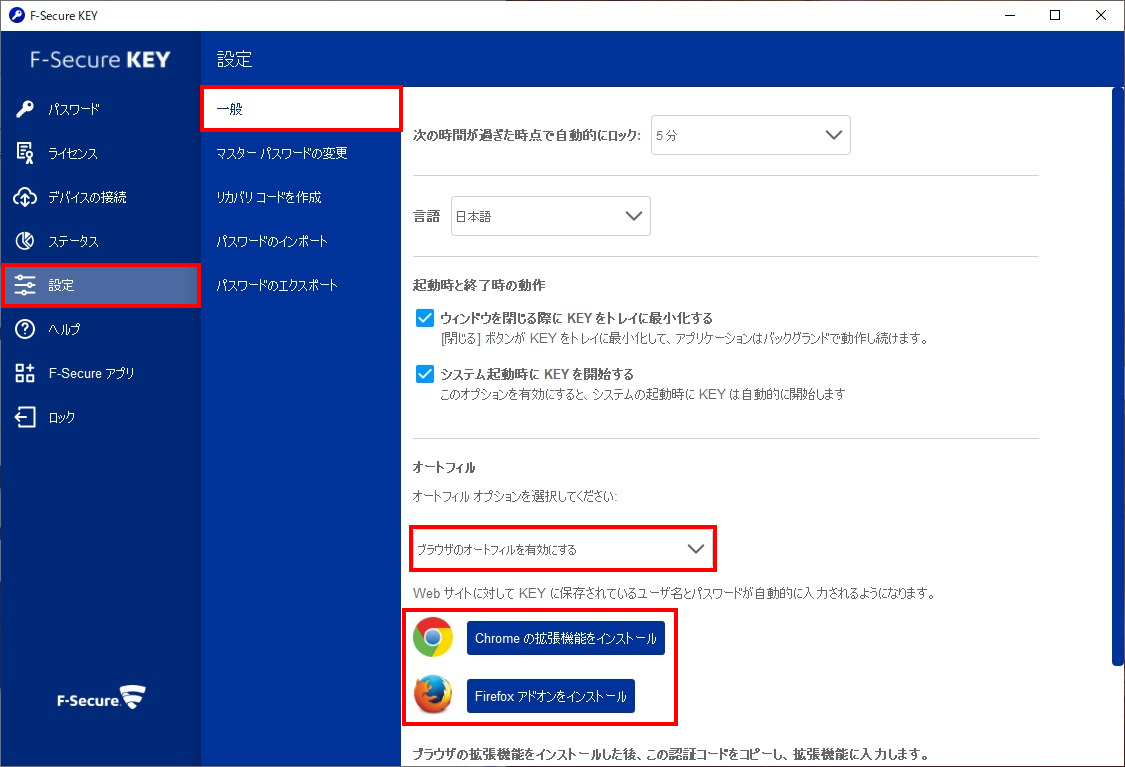Image resolution: width=1125 pixels, height=767 pixels.
Task: Expand the ブラウザのオートフィルを有効にする dropdown
Action: coord(562,549)
